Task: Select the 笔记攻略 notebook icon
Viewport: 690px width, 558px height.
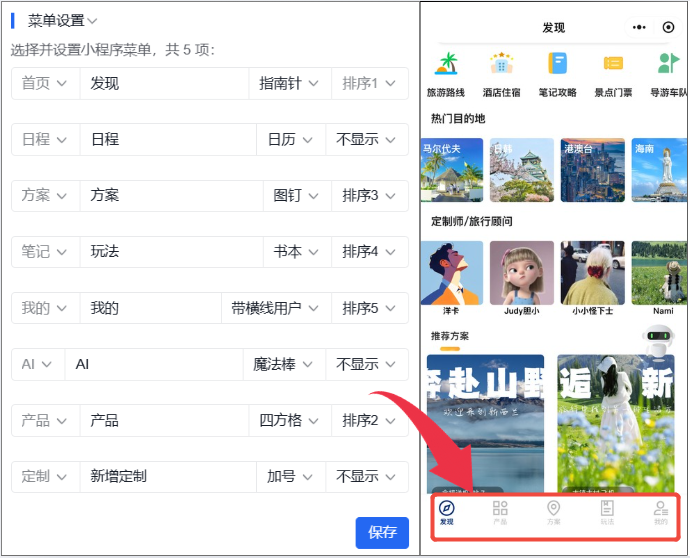Action: (557, 64)
